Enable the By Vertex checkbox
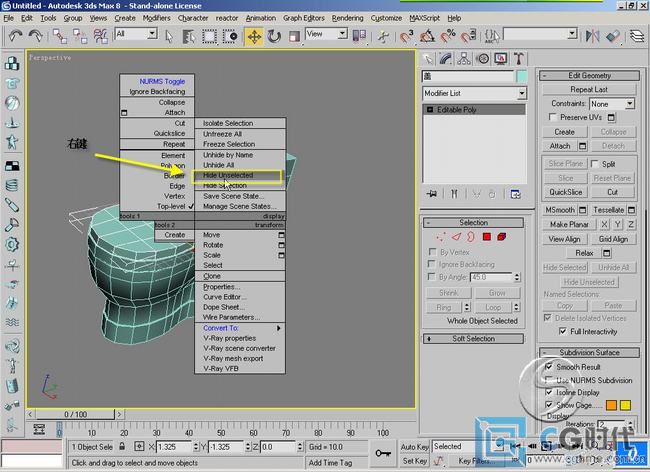This screenshot has width=650, height=472. pos(432,252)
